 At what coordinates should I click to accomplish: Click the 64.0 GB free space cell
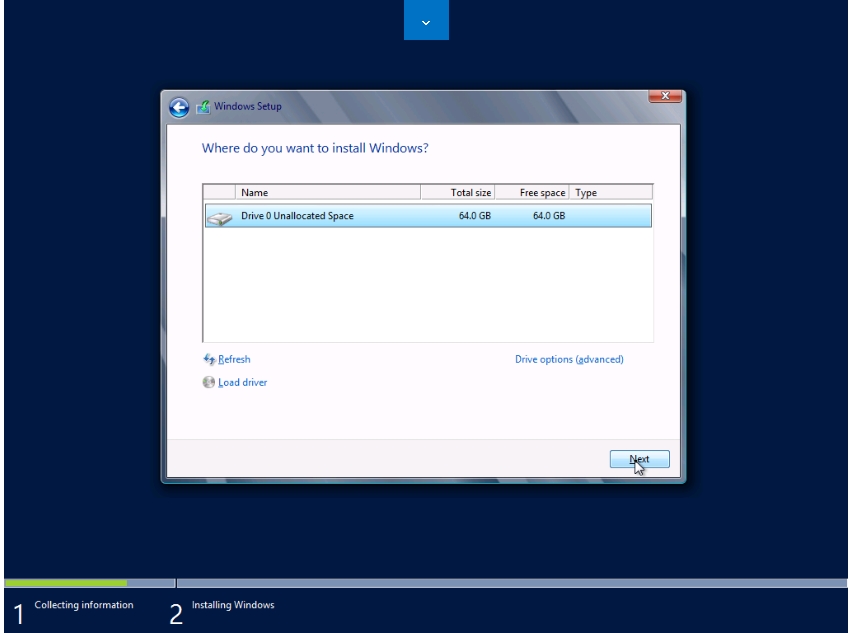[x=549, y=216]
